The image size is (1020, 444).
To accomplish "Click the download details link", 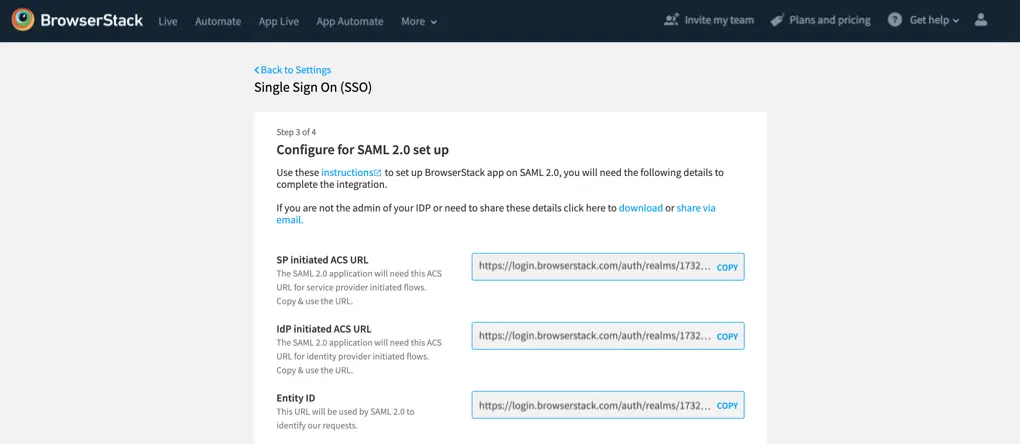I will point(641,208).
